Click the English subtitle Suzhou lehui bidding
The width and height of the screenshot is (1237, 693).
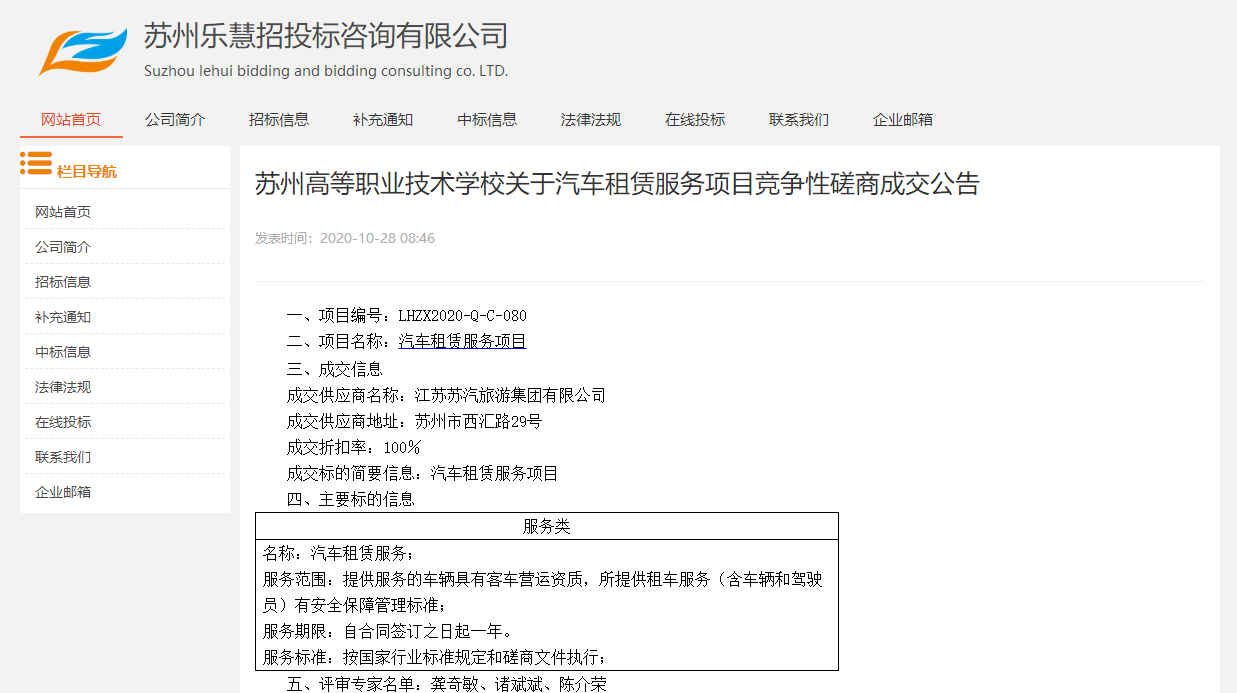[326, 71]
